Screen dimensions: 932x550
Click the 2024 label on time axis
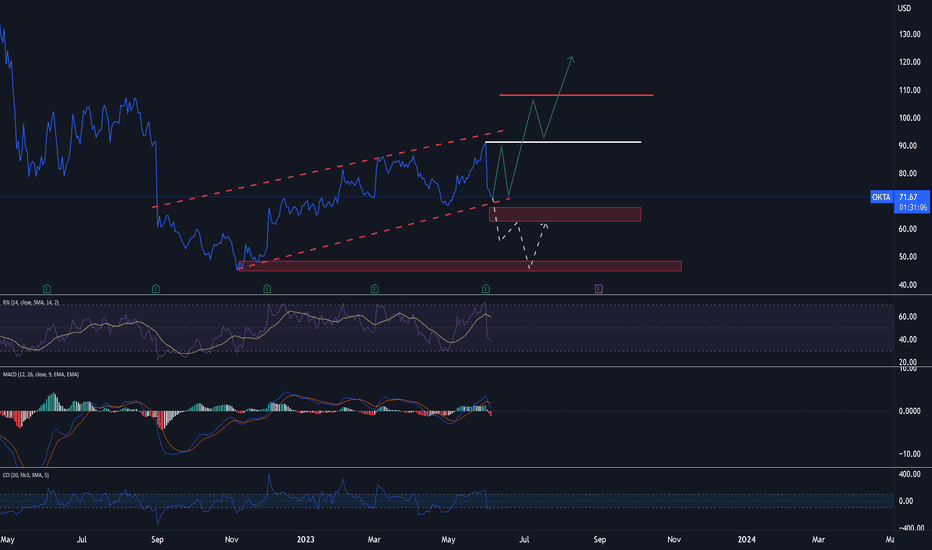tap(747, 539)
